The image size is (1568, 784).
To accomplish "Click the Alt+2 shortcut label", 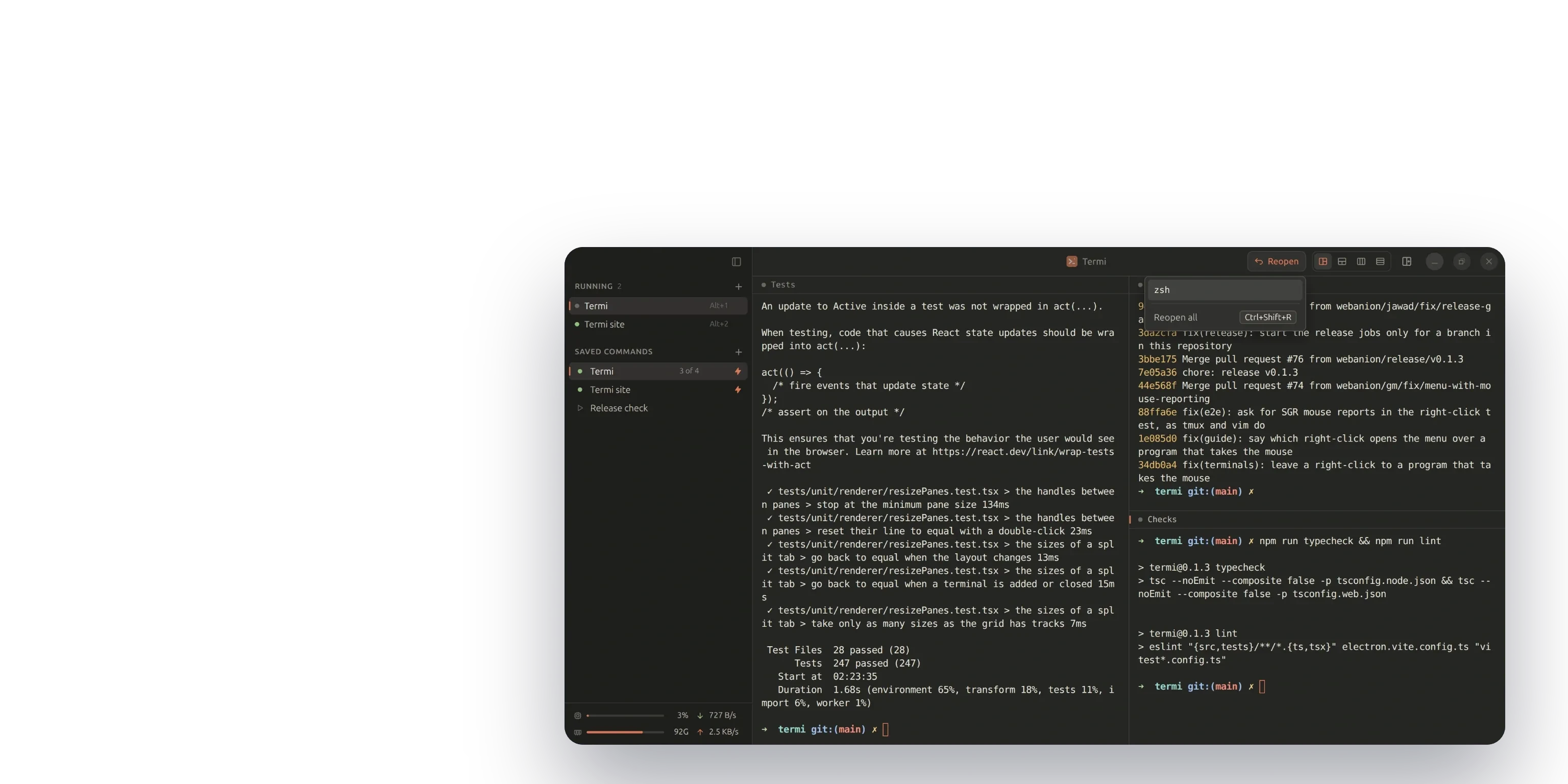I will click(719, 325).
